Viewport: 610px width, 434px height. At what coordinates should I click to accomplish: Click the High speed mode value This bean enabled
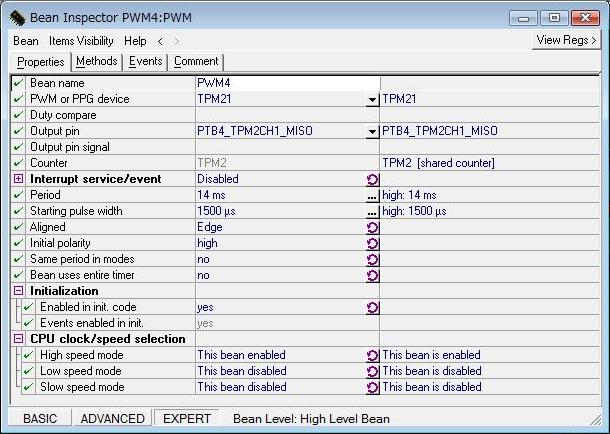tap(241, 355)
